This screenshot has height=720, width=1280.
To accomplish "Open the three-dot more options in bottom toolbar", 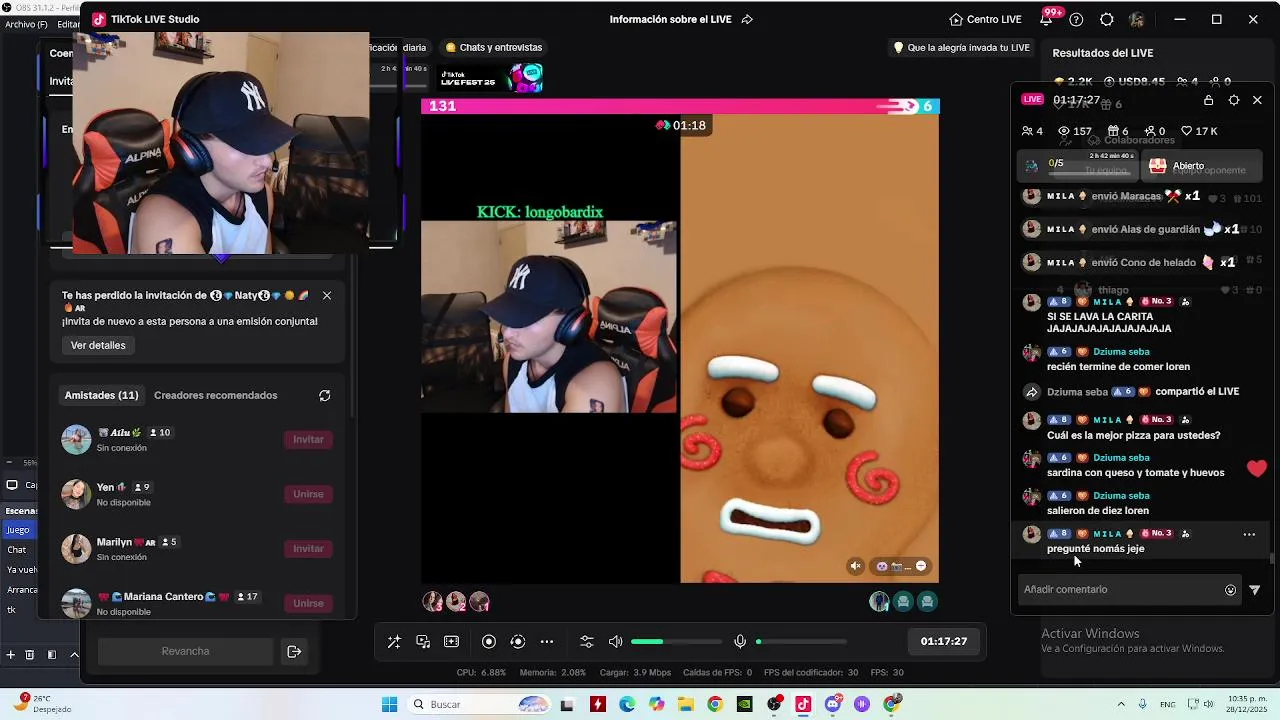I will click(x=546, y=642).
